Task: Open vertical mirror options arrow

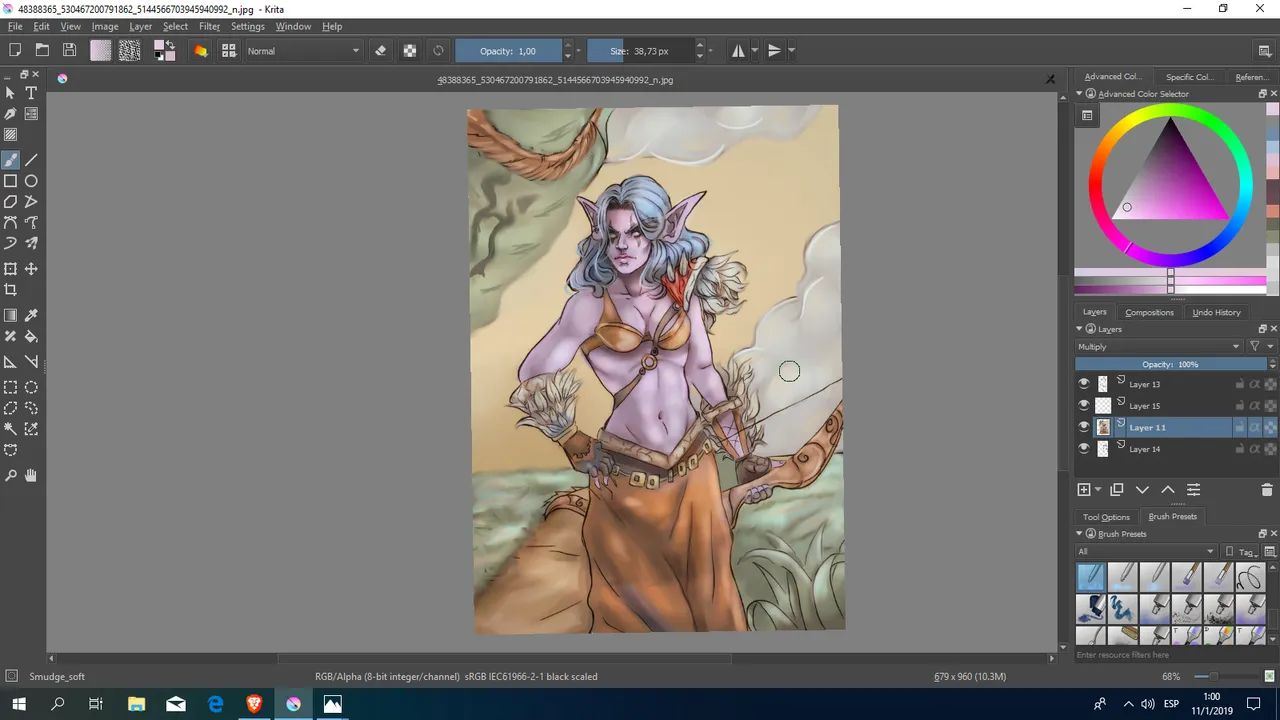Action: tap(791, 51)
